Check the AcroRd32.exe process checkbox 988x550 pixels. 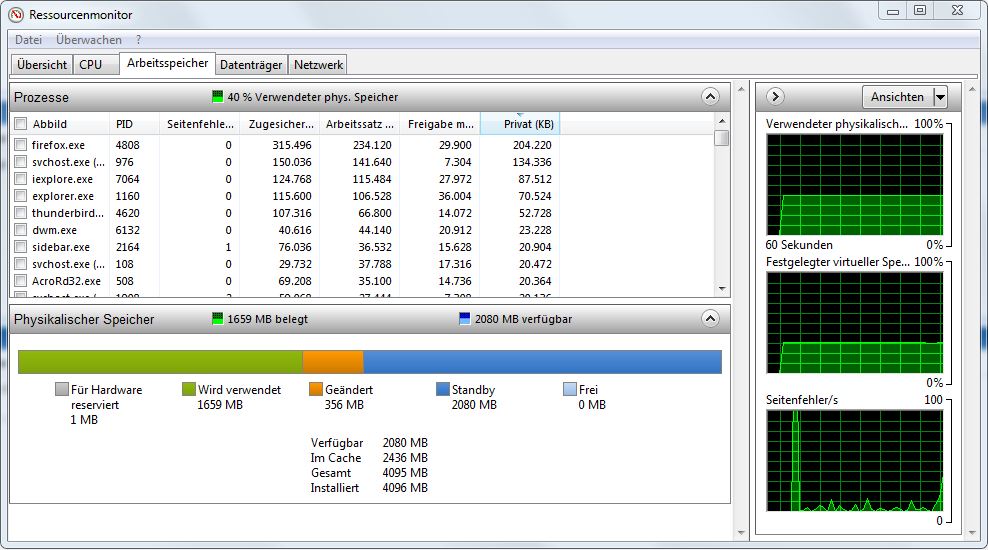point(21,280)
